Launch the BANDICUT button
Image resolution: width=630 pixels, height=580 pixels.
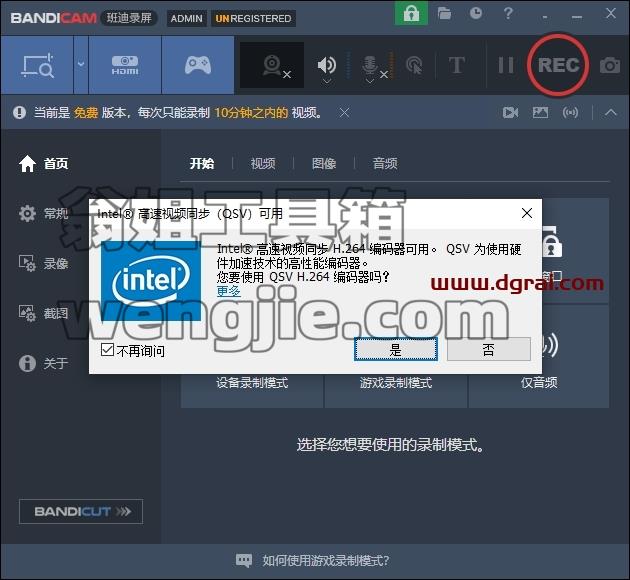tap(81, 511)
